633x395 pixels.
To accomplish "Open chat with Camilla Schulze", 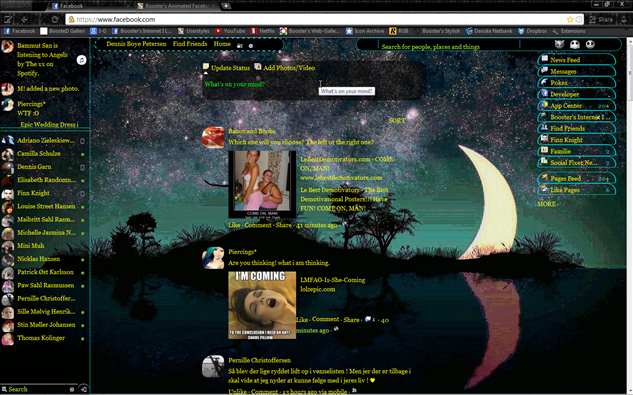I will tap(44, 153).
